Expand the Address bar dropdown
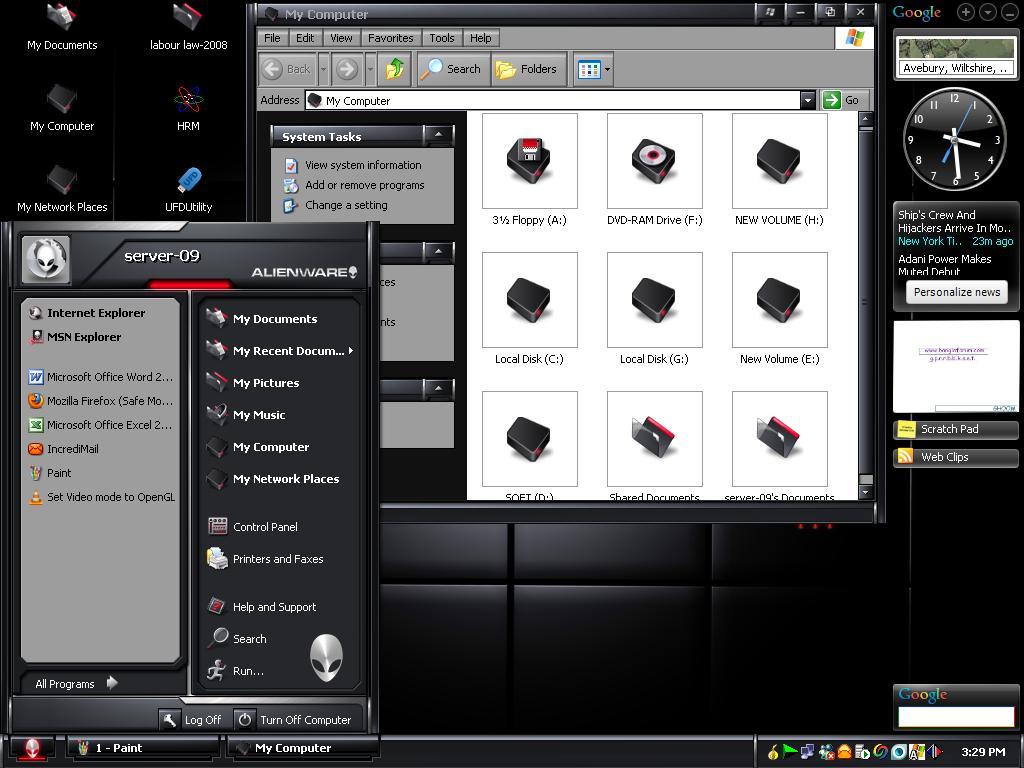This screenshot has height=768, width=1024. (x=808, y=100)
